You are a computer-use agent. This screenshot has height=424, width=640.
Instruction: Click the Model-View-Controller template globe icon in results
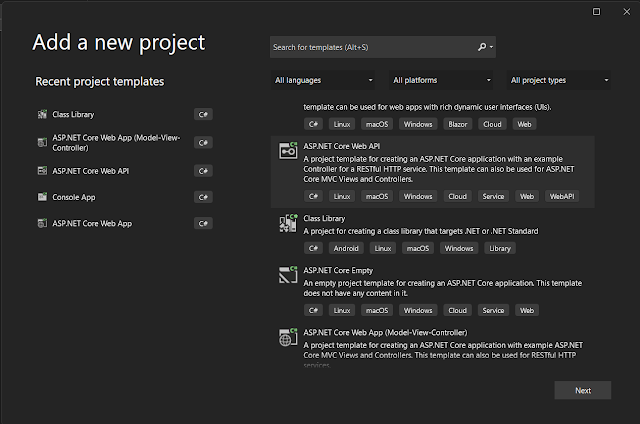click(x=287, y=337)
